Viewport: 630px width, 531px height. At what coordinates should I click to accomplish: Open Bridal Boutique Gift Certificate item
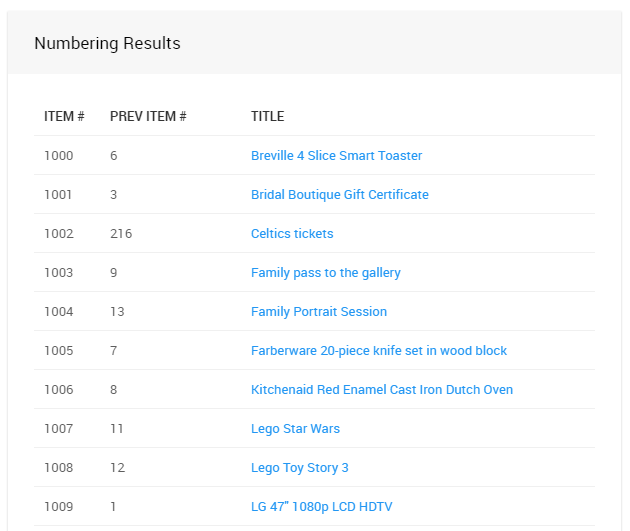coord(339,195)
